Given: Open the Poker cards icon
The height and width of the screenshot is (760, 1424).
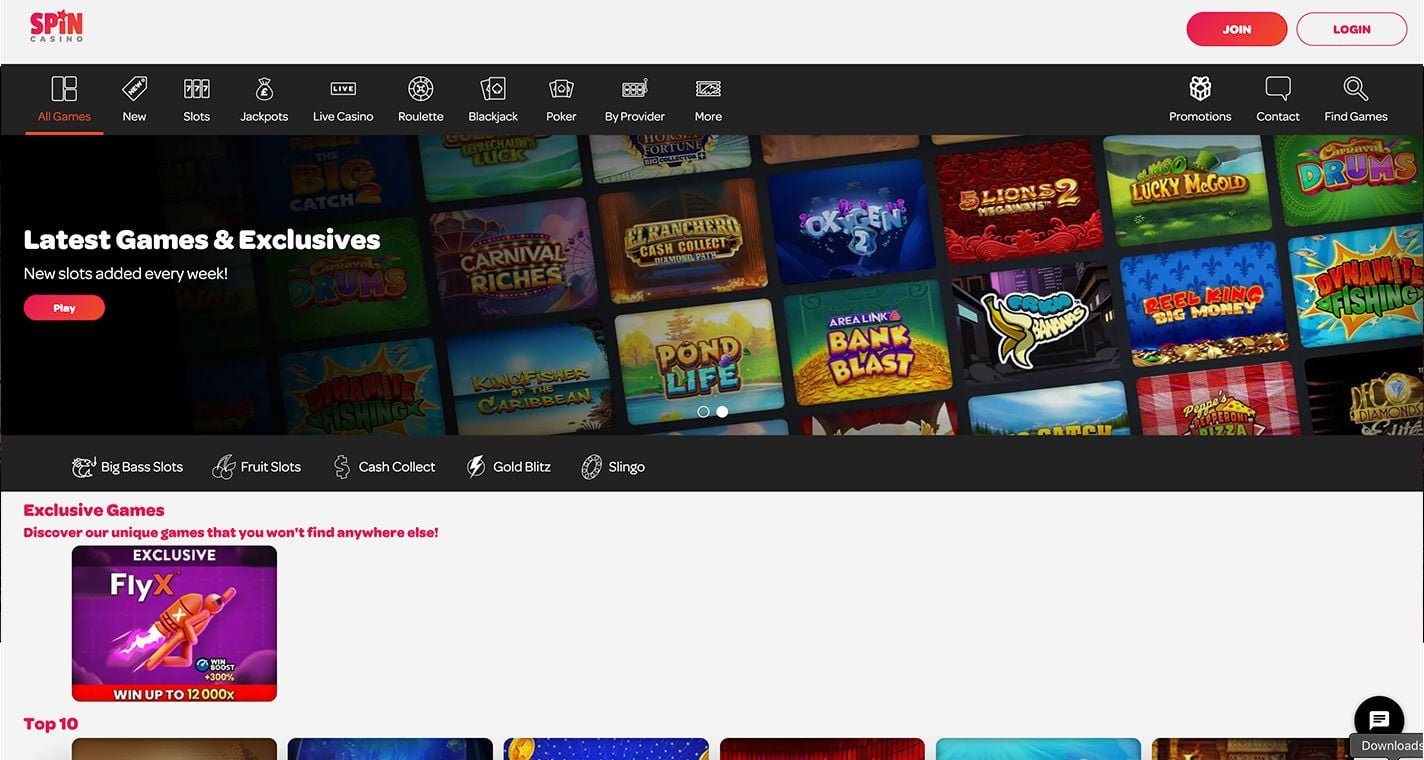Looking at the screenshot, I should click(561, 88).
